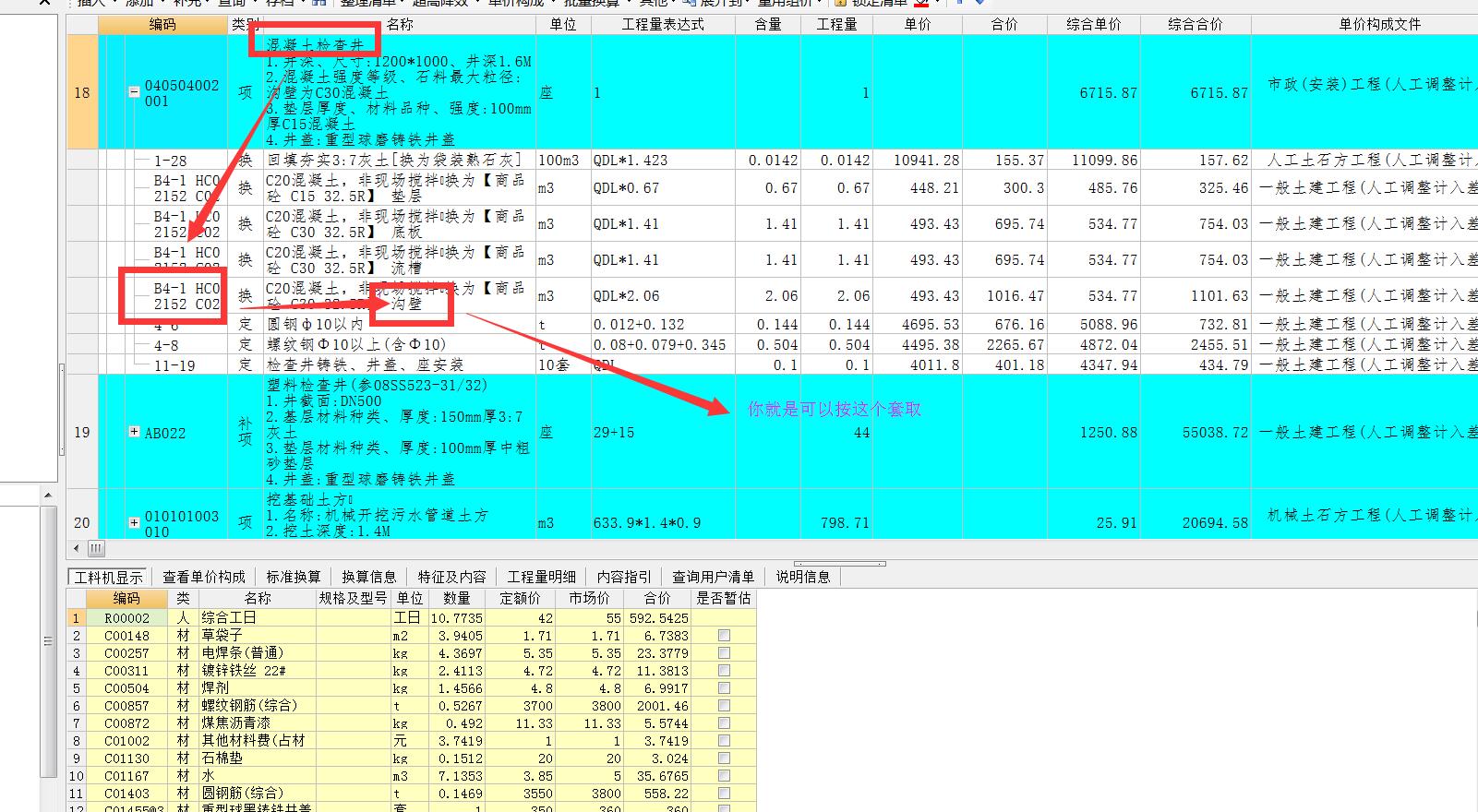Click the expression cell QDL*2.06
This screenshot has height=812, width=1478.
click(x=663, y=296)
